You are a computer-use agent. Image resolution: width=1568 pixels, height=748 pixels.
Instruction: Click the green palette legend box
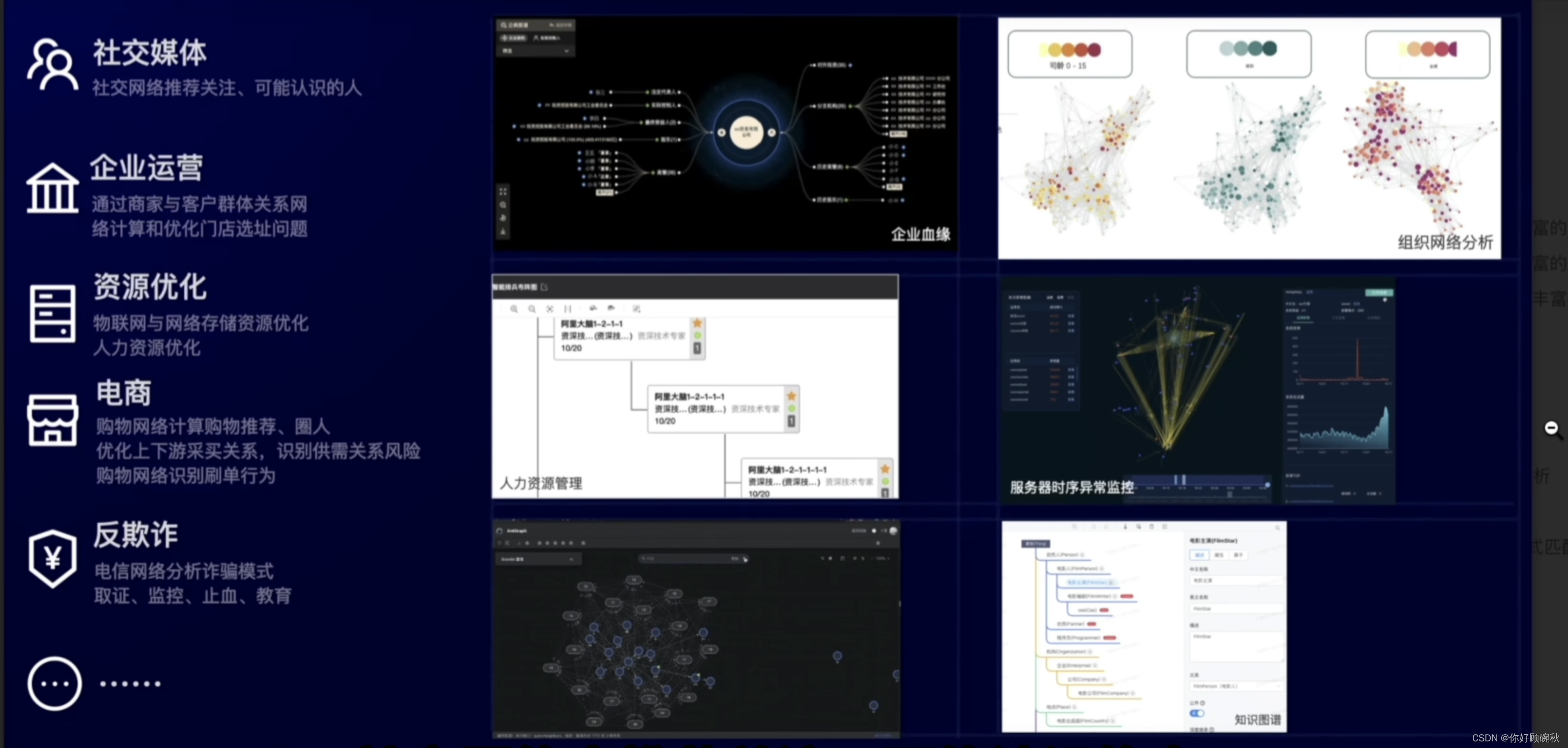(x=1249, y=54)
